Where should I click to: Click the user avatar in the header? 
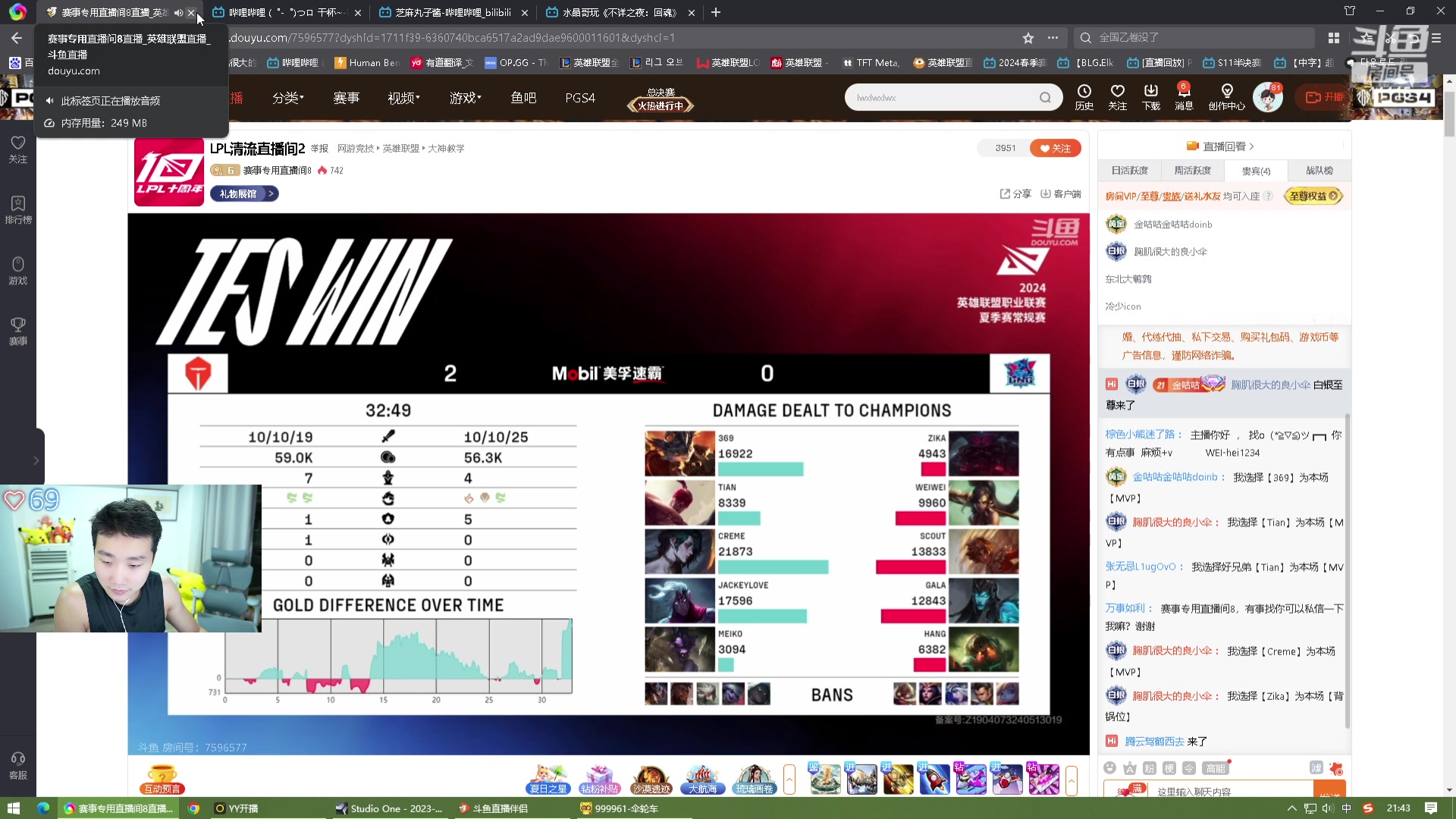[1267, 98]
